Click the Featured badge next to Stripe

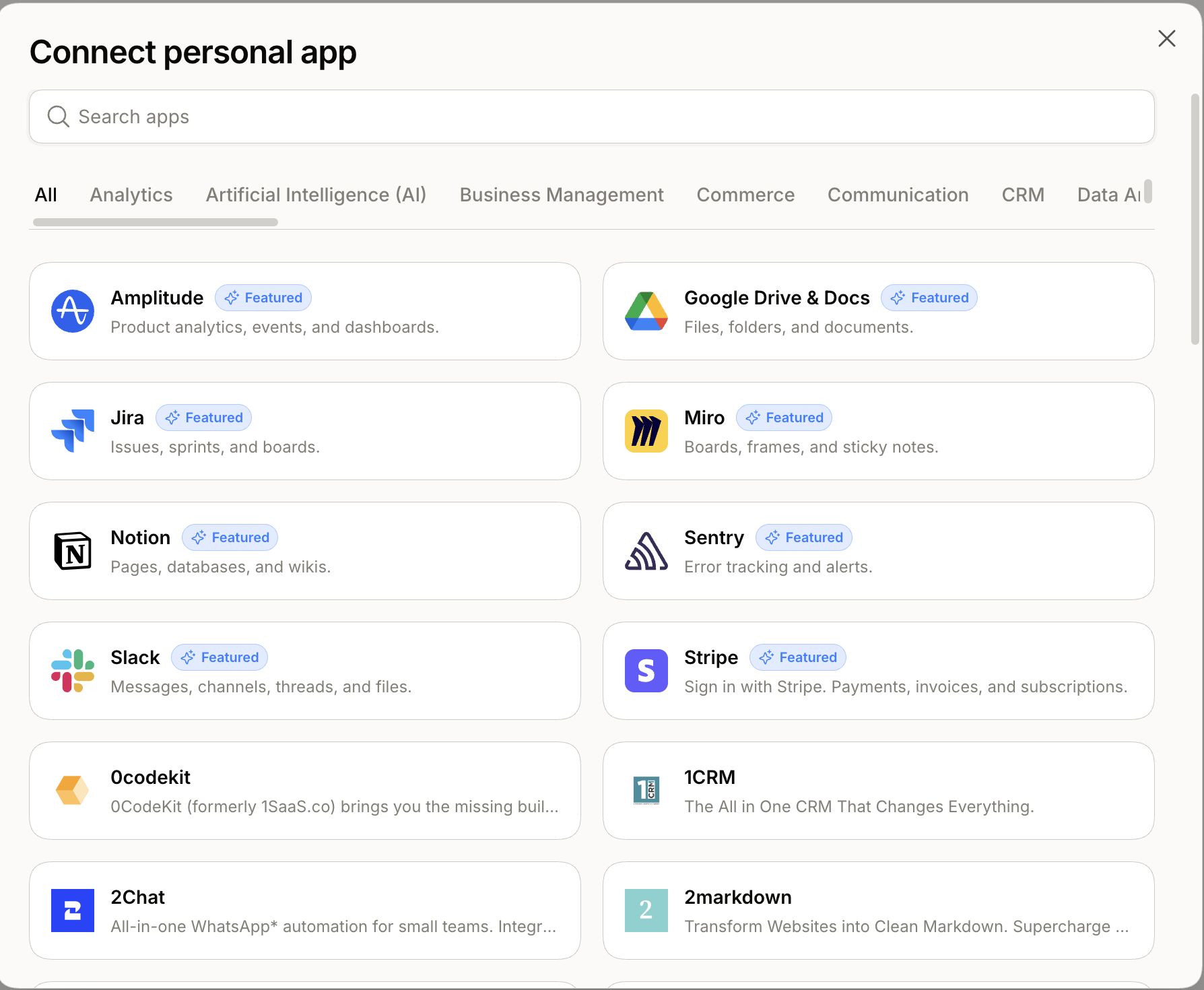pos(798,657)
